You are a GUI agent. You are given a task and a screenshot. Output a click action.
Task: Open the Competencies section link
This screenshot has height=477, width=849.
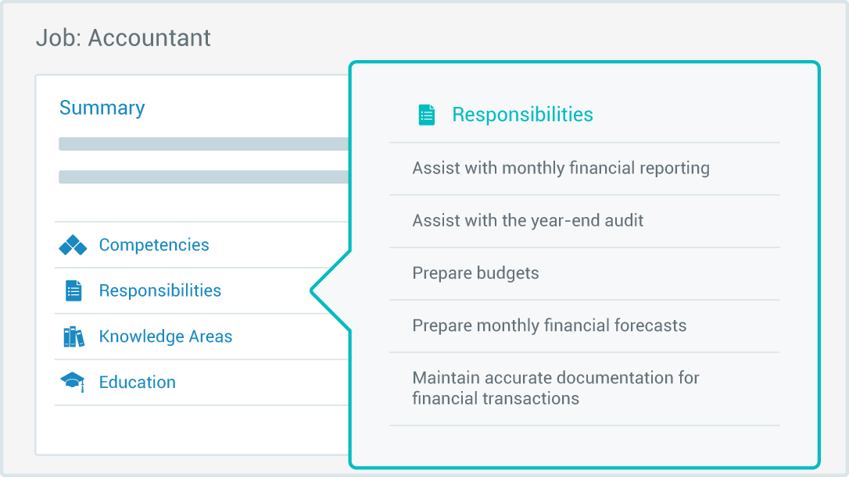point(154,245)
